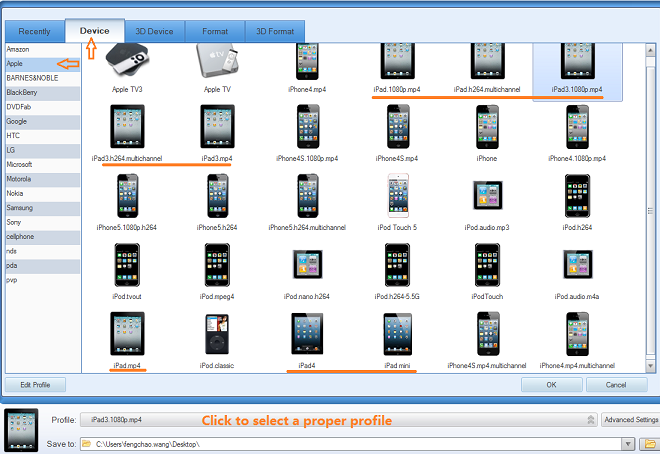Select the iPod Touch 5 profile
The width and height of the screenshot is (660, 454).
pyautogui.click(x=398, y=196)
